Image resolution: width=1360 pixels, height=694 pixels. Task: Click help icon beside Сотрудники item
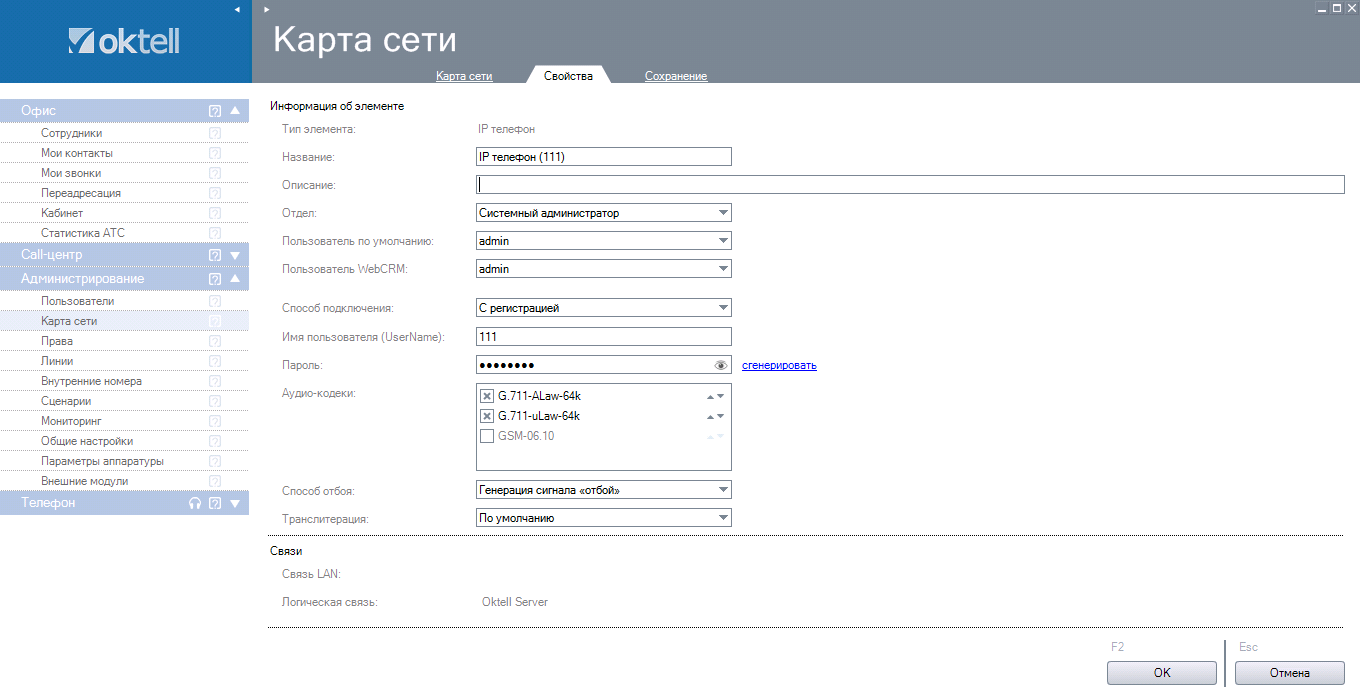(214, 133)
